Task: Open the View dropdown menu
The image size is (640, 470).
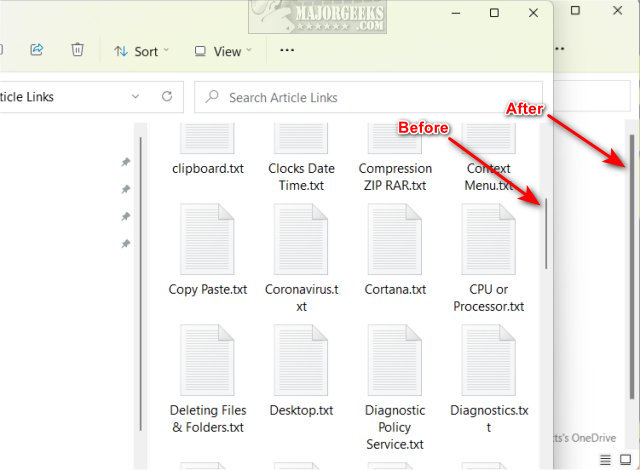Action: pyautogui.click(x=223, y=51)
